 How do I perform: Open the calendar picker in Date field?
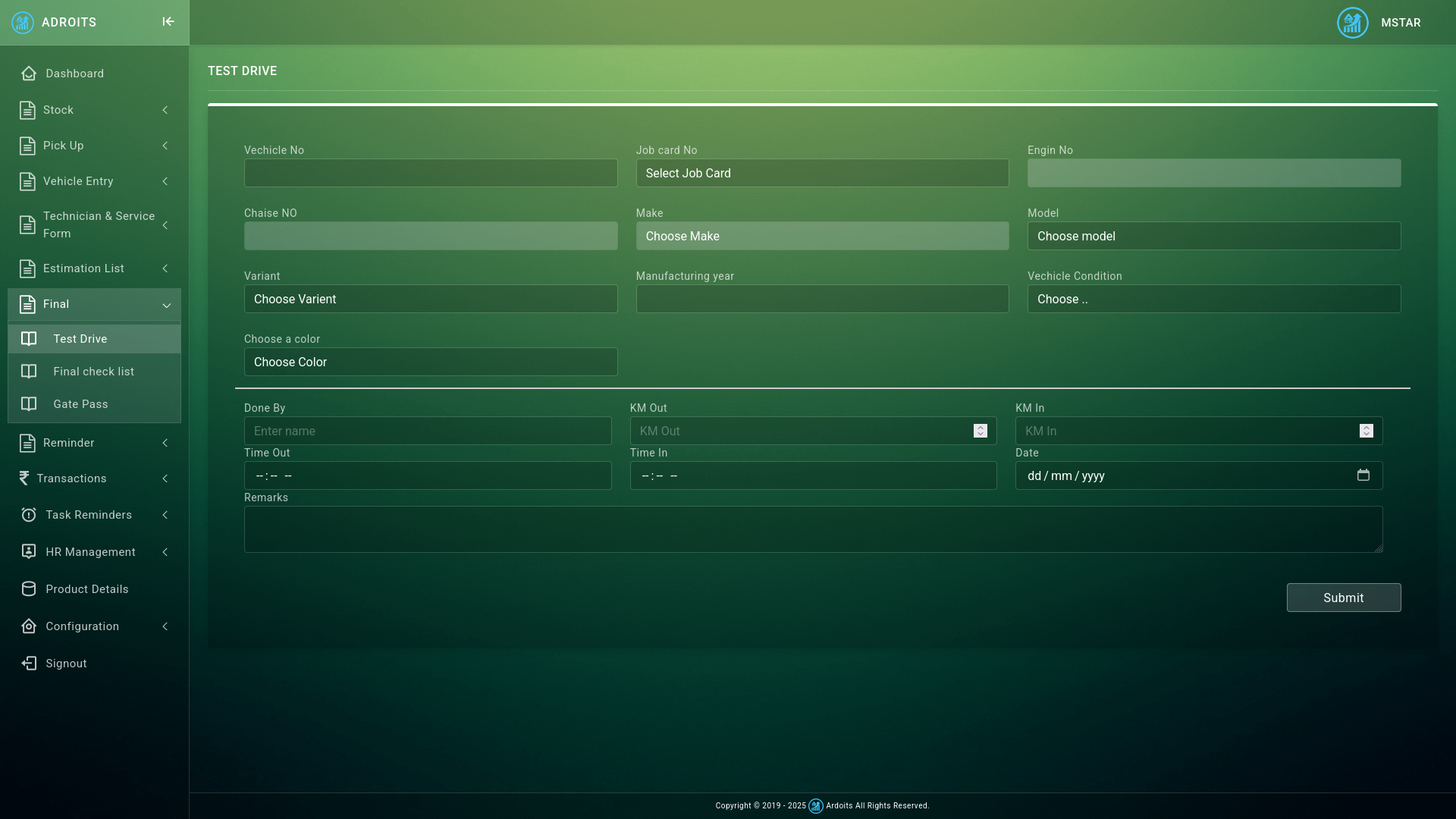click(x=1363, y=475)
